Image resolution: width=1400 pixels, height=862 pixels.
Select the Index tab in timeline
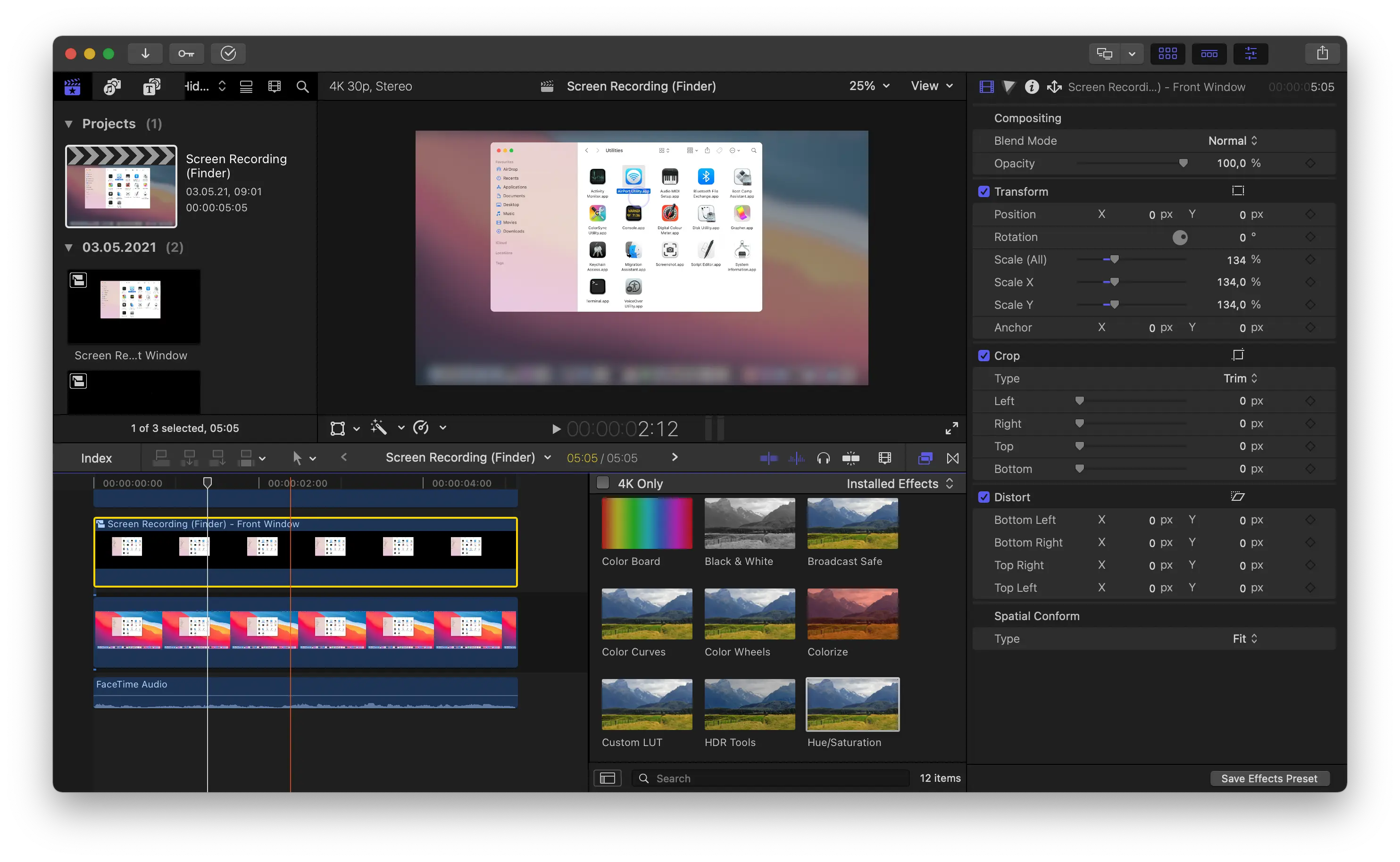97,458
